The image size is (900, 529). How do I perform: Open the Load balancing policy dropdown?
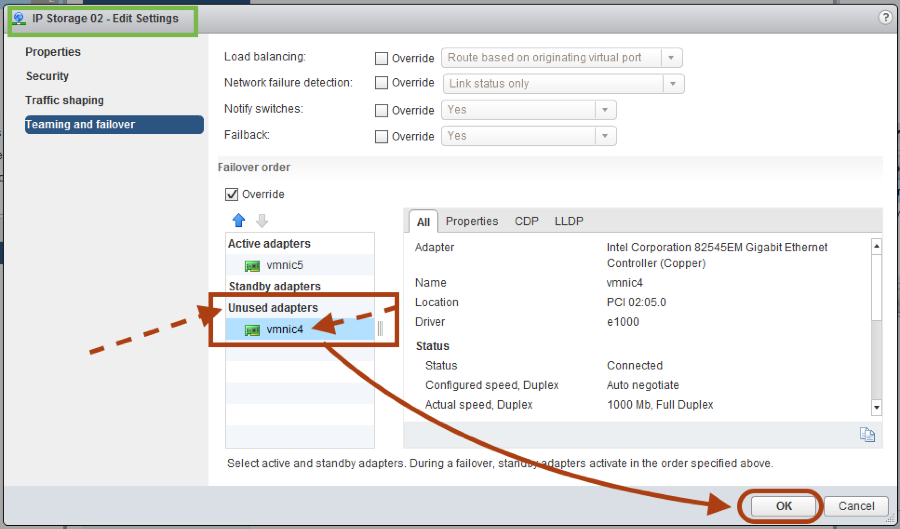tap(563, 58)
